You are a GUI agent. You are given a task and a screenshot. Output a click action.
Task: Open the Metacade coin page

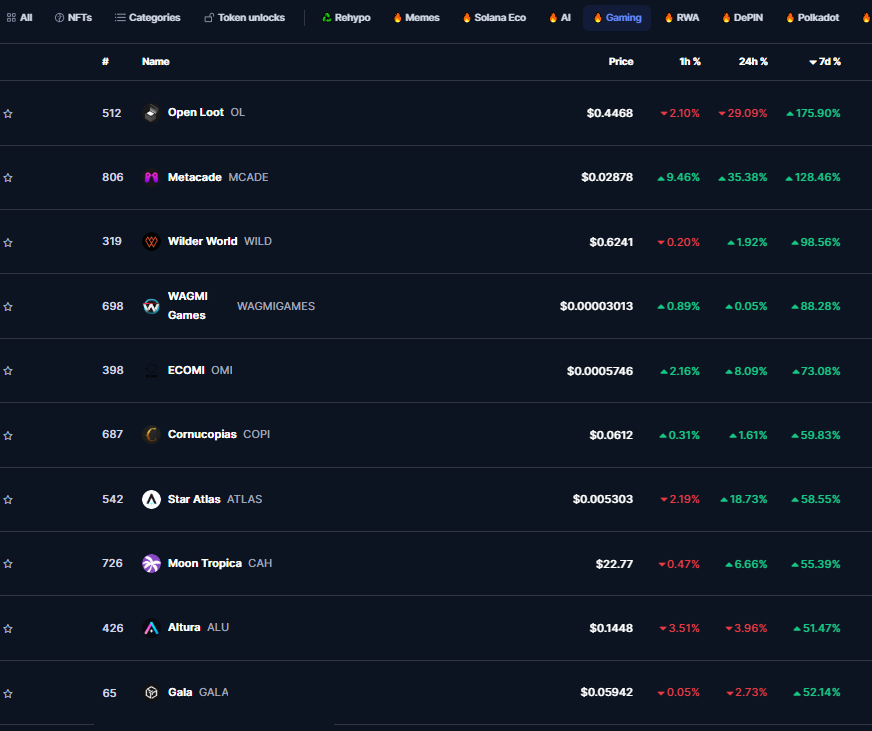click(x=195, y=177)
